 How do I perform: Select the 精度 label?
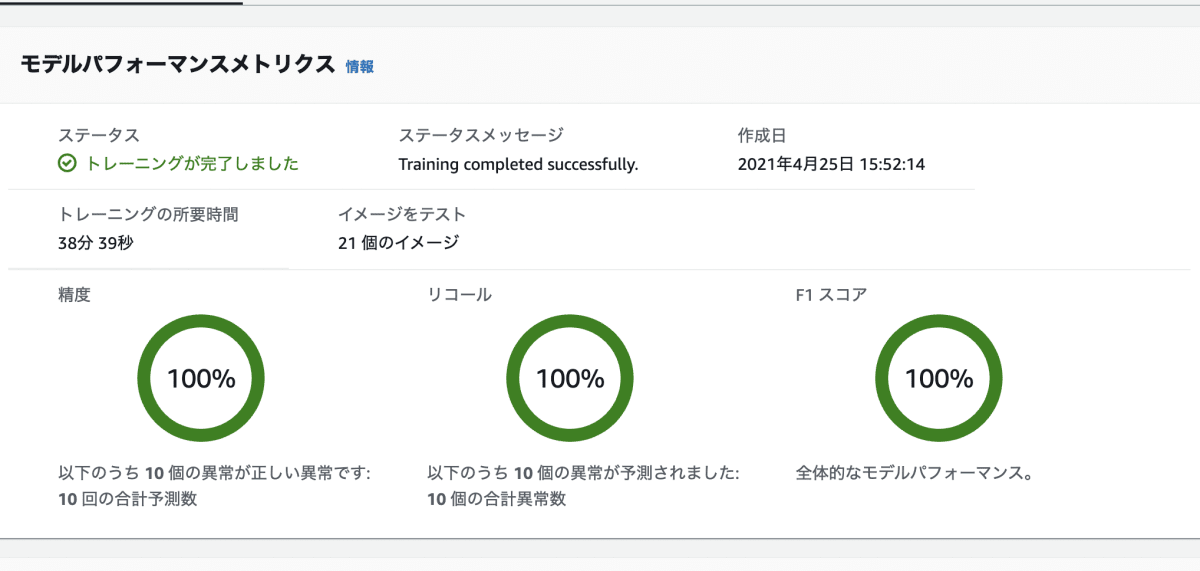pyautogui.click(x=75, y=295)
